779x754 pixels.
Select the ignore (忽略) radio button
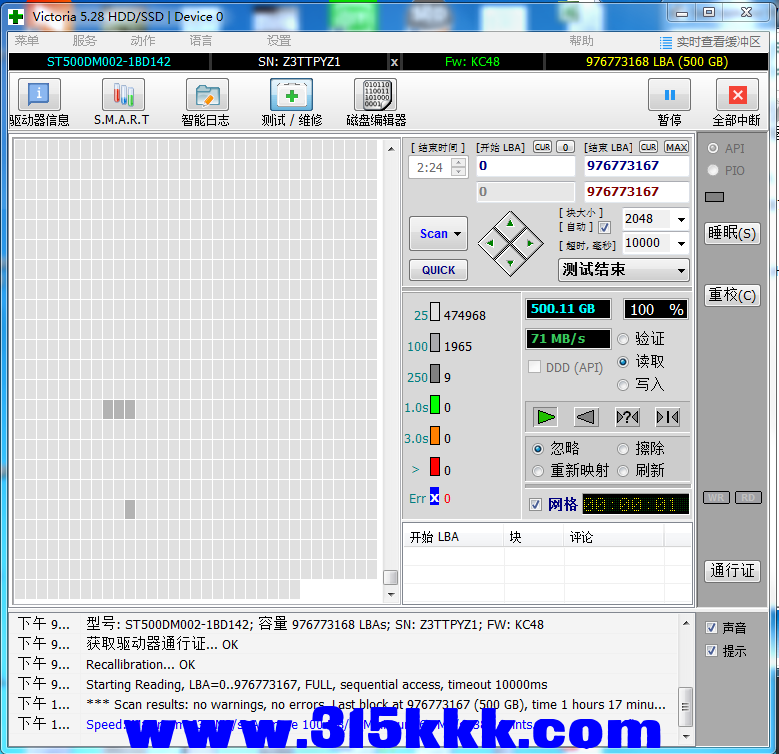538,449
